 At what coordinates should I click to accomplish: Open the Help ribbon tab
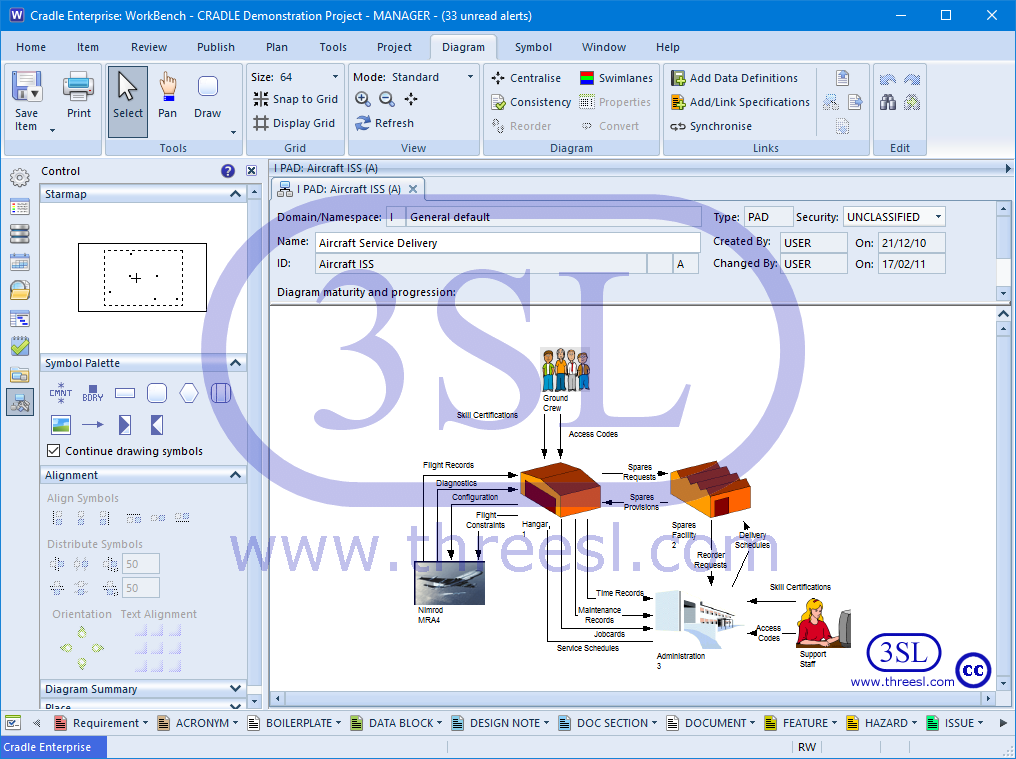[x=667, y=47]
